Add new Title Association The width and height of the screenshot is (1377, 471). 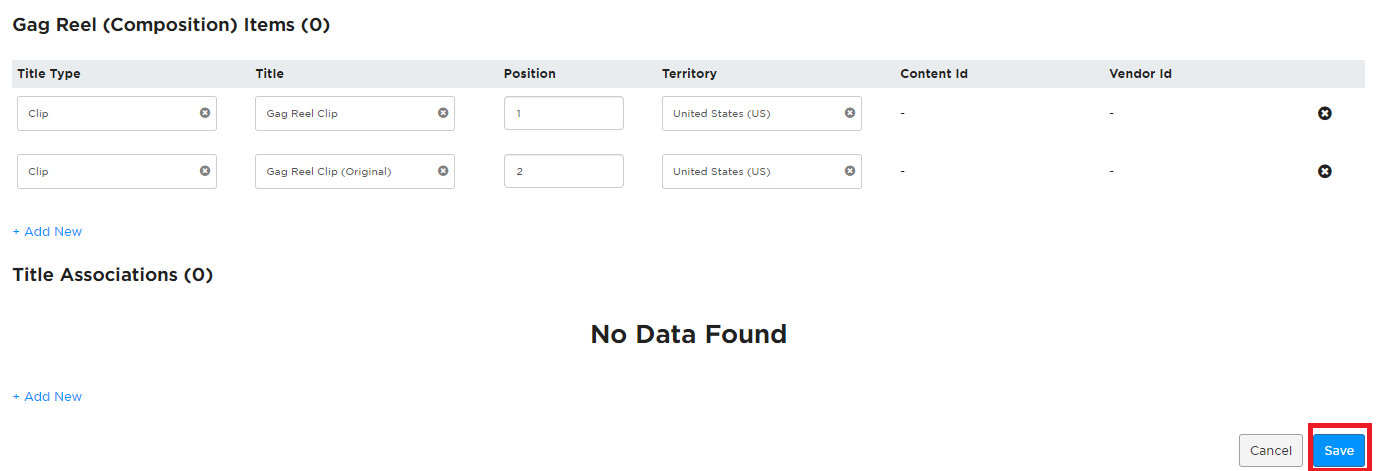[47, 396]
